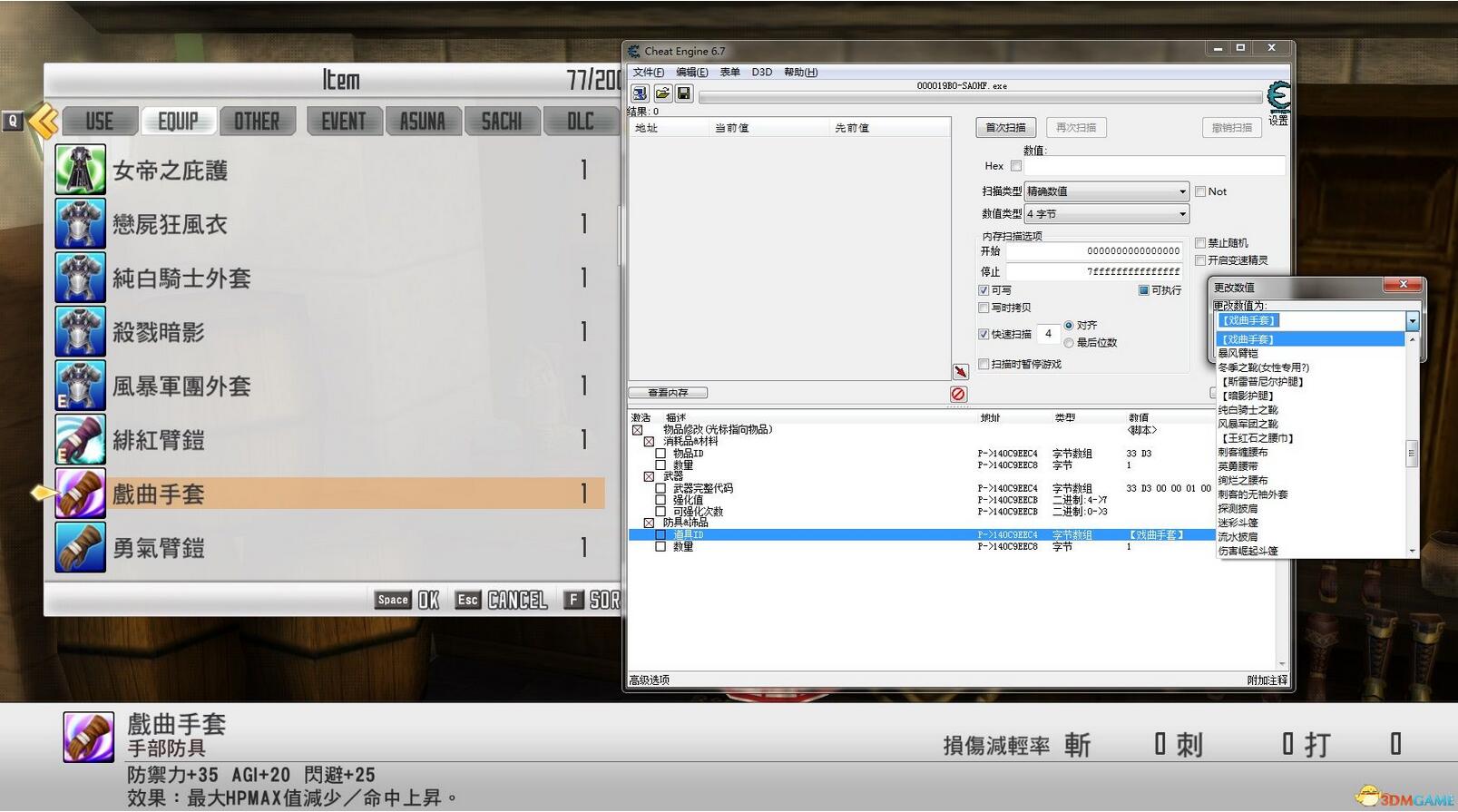Toggle the 快速扫描 checkbox
The height and width of the screenshot is (812, 1458).
[x=983, y=334]
